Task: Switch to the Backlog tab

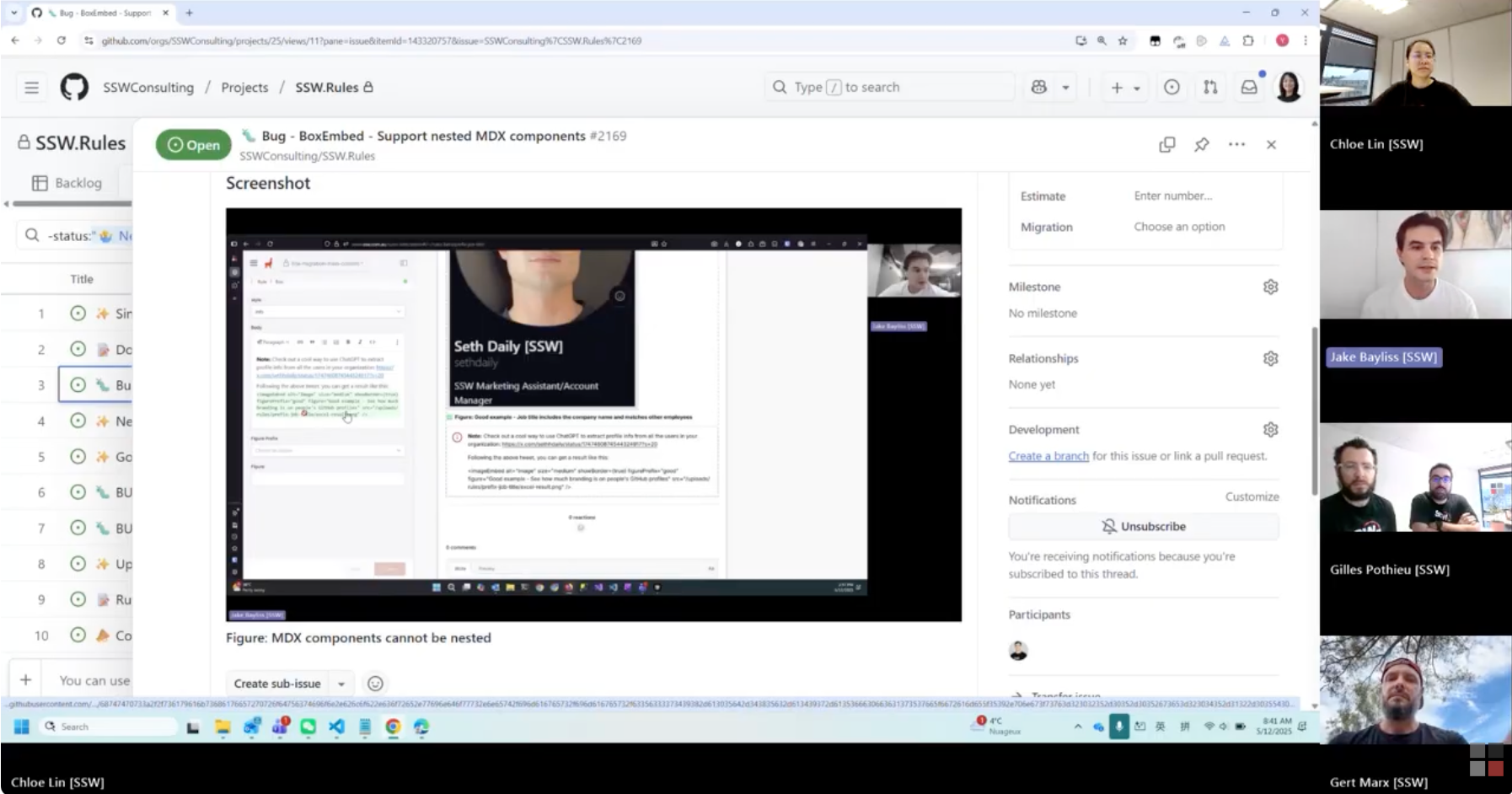Action: [67, 183]
